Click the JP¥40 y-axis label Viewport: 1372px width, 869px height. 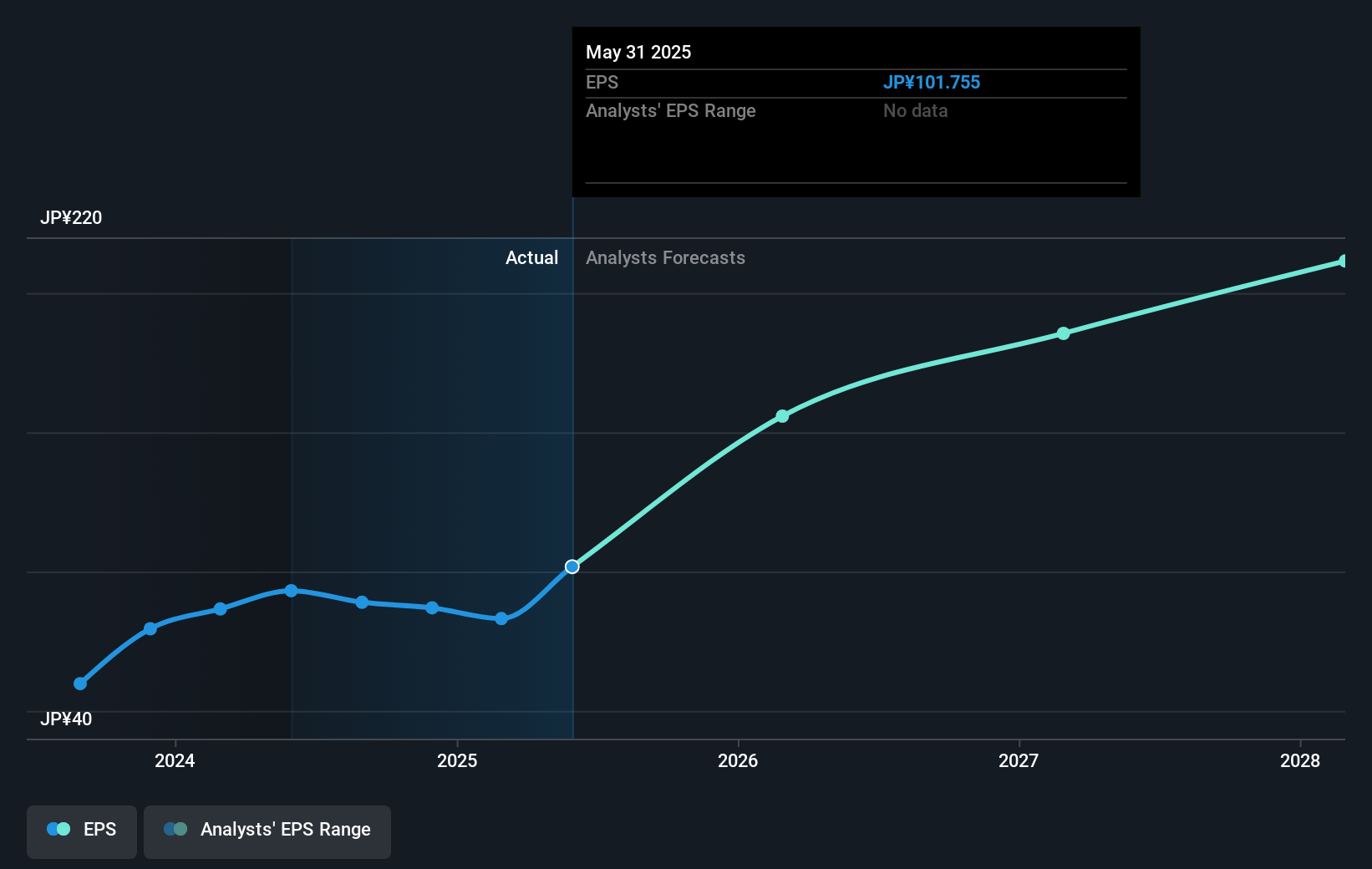point(66,719)
